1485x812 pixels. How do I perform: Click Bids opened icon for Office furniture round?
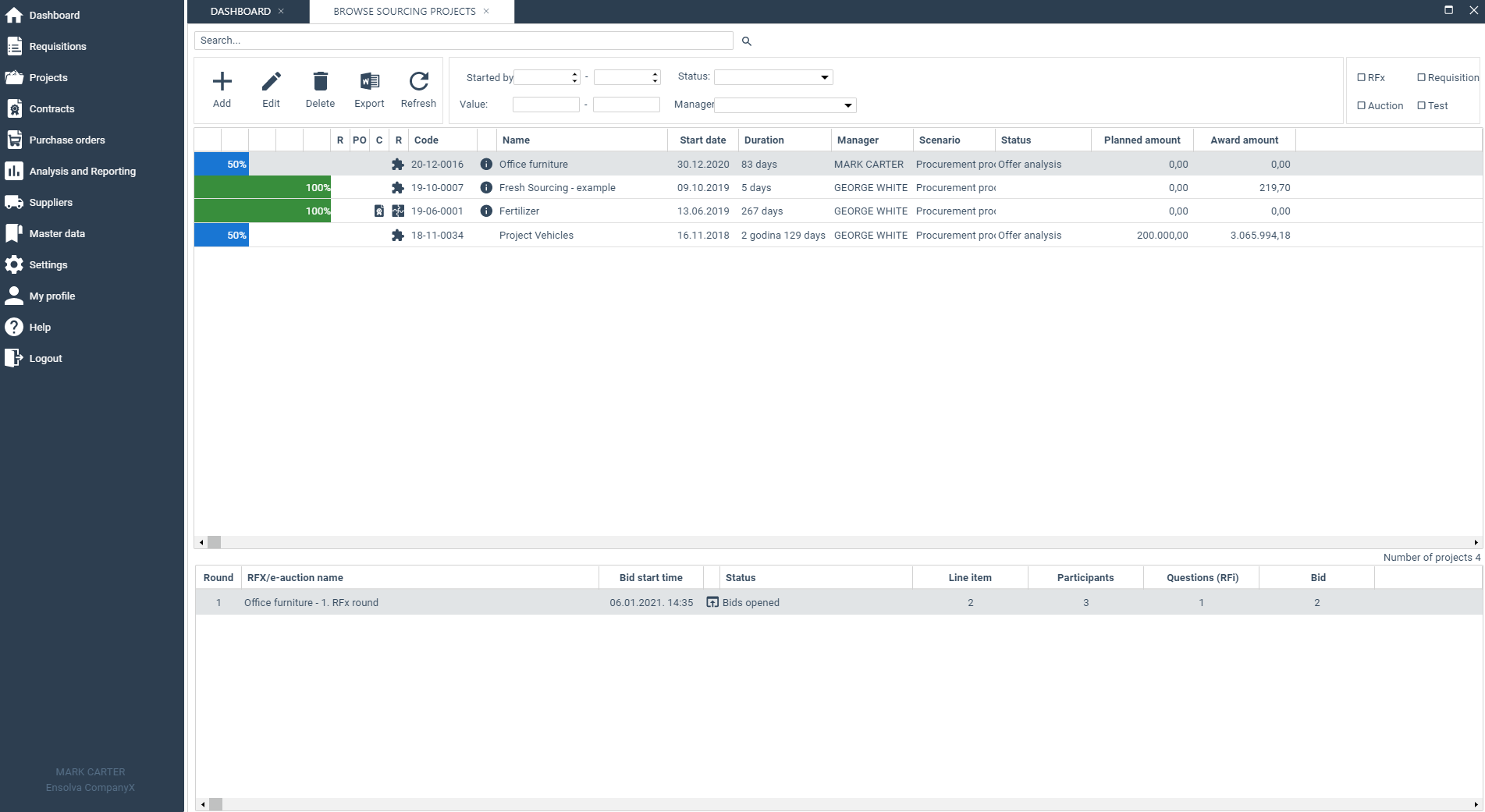coord(712,602)
